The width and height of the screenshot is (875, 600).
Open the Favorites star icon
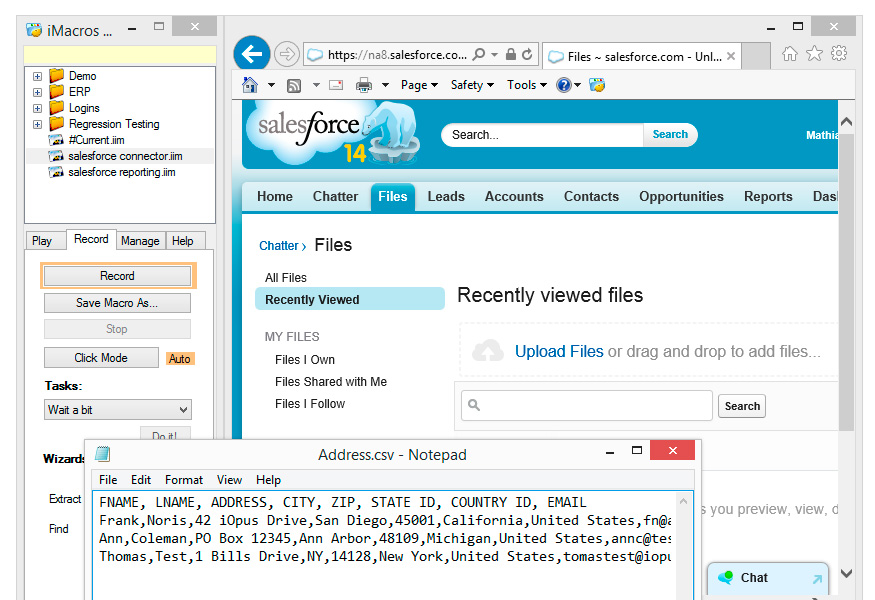pyautogui.click(x=814, y=54)
